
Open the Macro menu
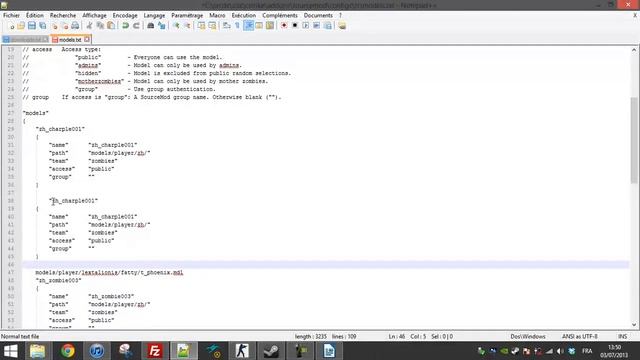tap(217, 15)
